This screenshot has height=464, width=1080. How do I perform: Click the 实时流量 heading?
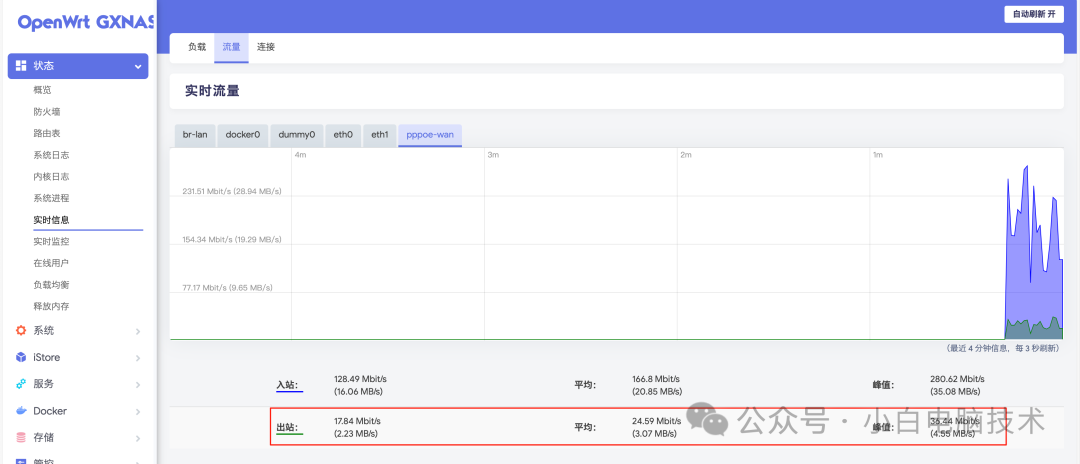(x=212, y=91)
